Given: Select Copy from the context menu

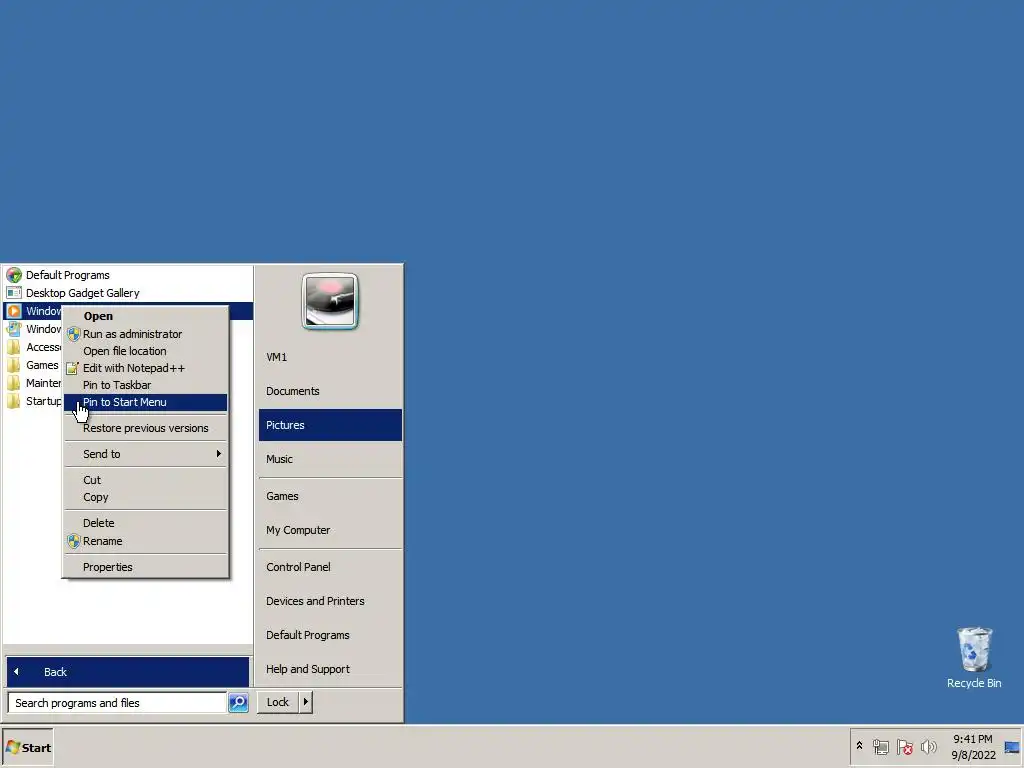Looking at the screenshot, I should tap(145, 497).
